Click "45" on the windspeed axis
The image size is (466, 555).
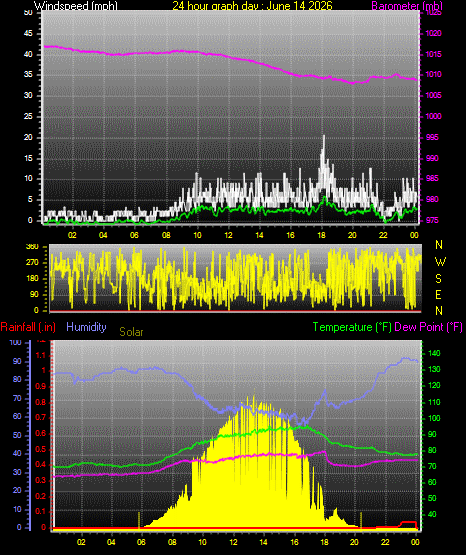[x=28, y=33]
